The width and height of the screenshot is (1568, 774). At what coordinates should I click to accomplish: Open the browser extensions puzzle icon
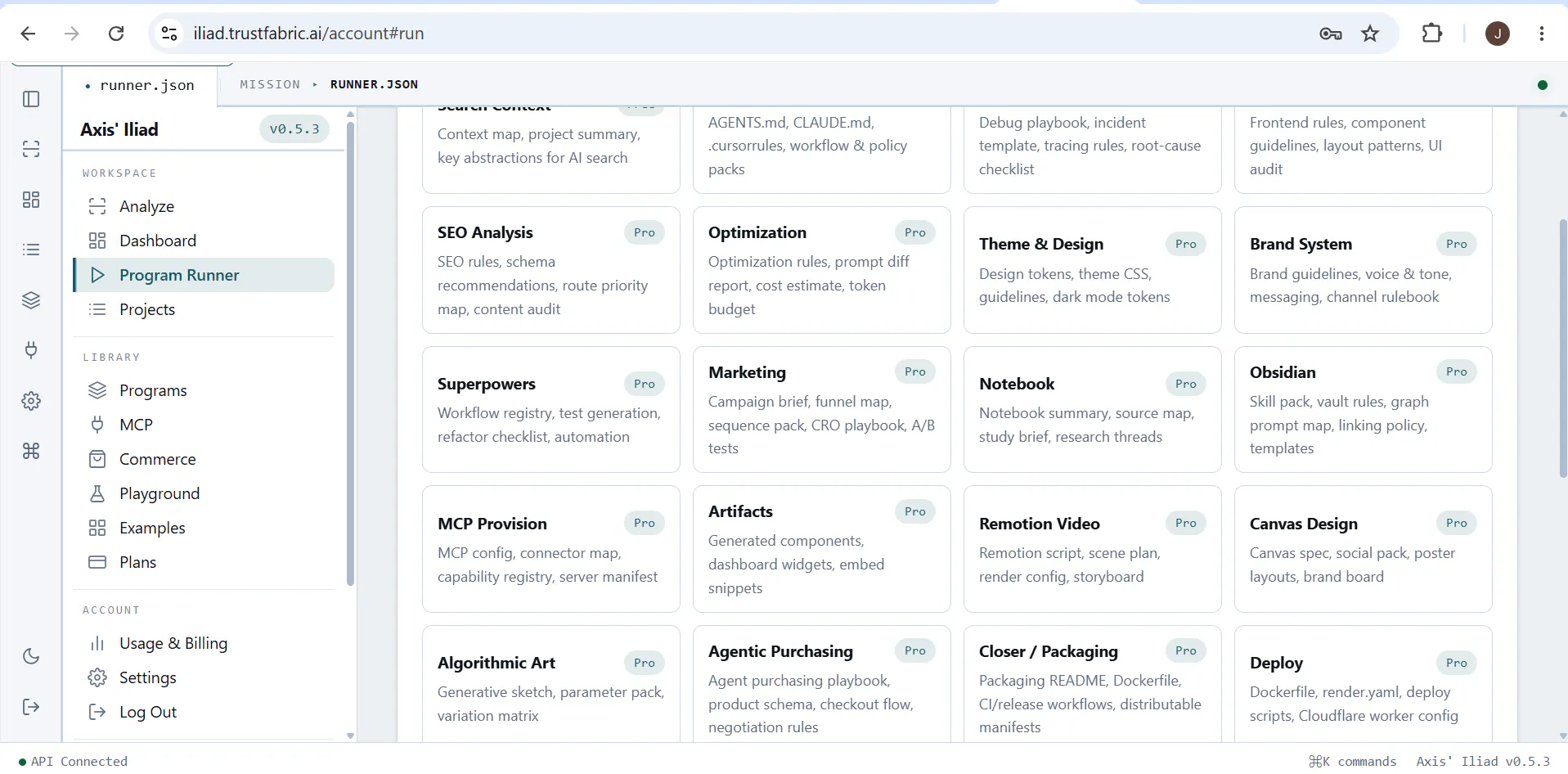point(1432,34)
